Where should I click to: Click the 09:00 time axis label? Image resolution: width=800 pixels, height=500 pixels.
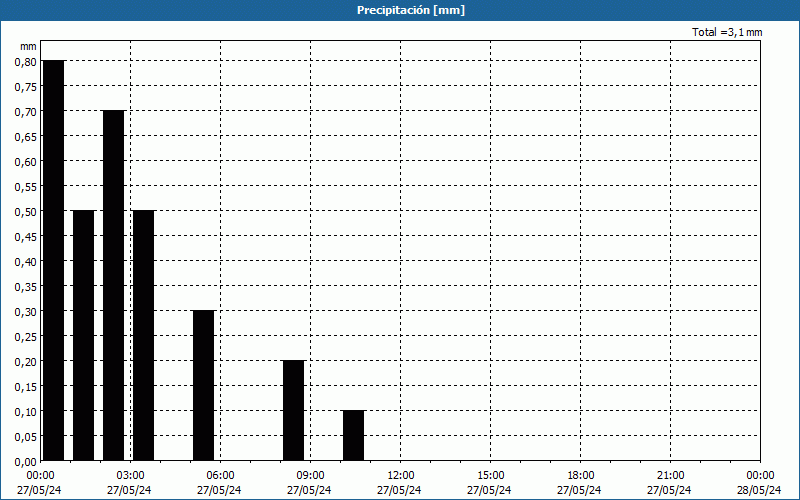pyautogui.click(x=310, y=476)
